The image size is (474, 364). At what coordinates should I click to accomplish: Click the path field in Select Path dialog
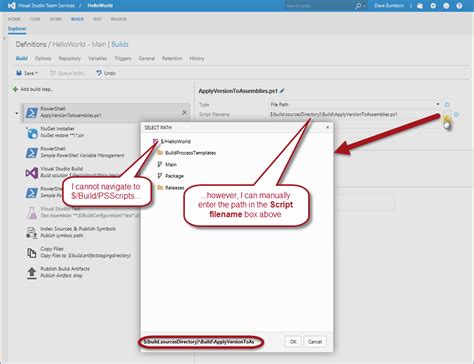point(201,342)
